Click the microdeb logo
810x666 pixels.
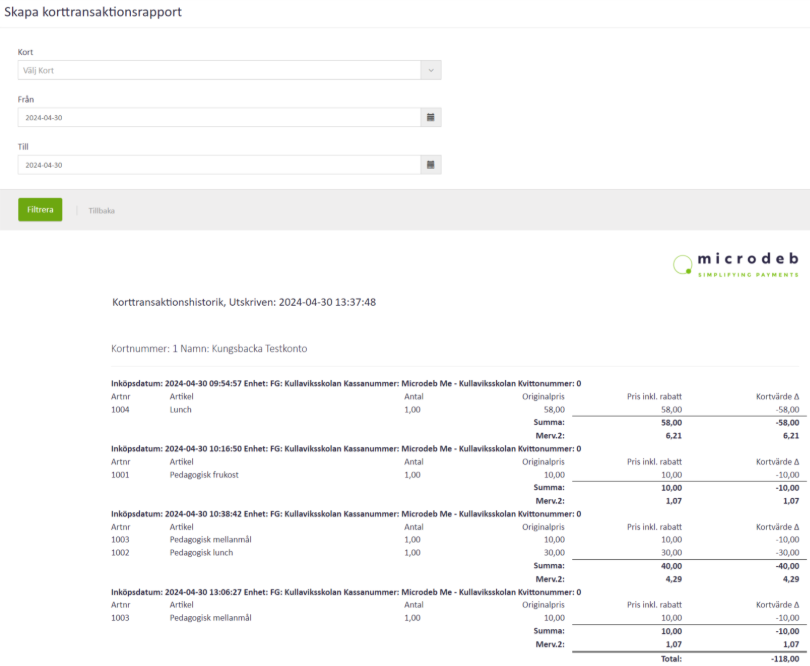click(736, 264)
